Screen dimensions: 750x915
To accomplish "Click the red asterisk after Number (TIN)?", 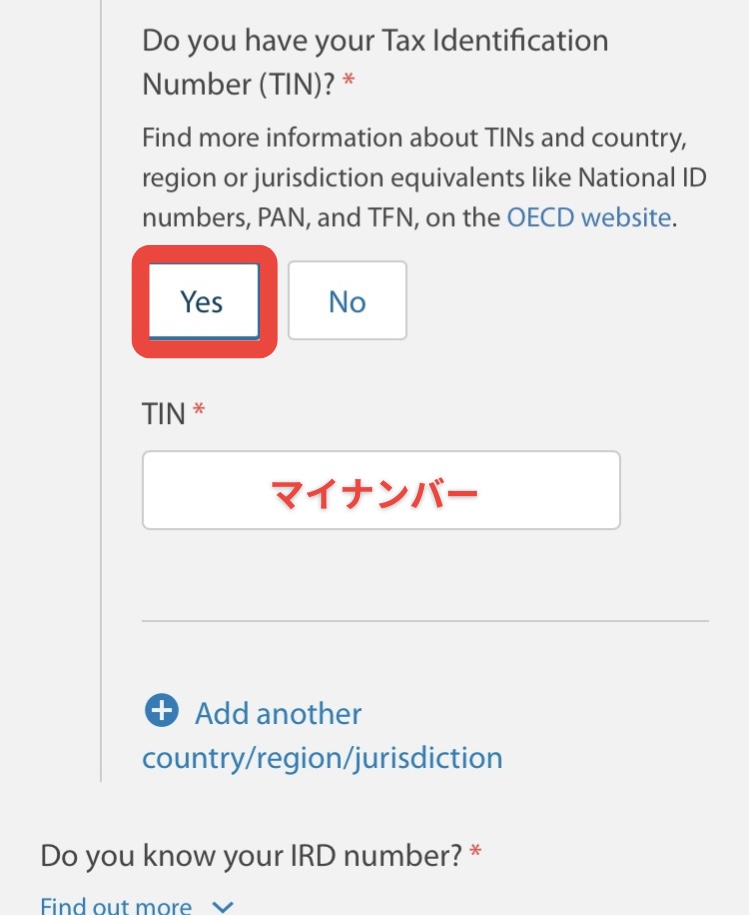I will (349, 83).
